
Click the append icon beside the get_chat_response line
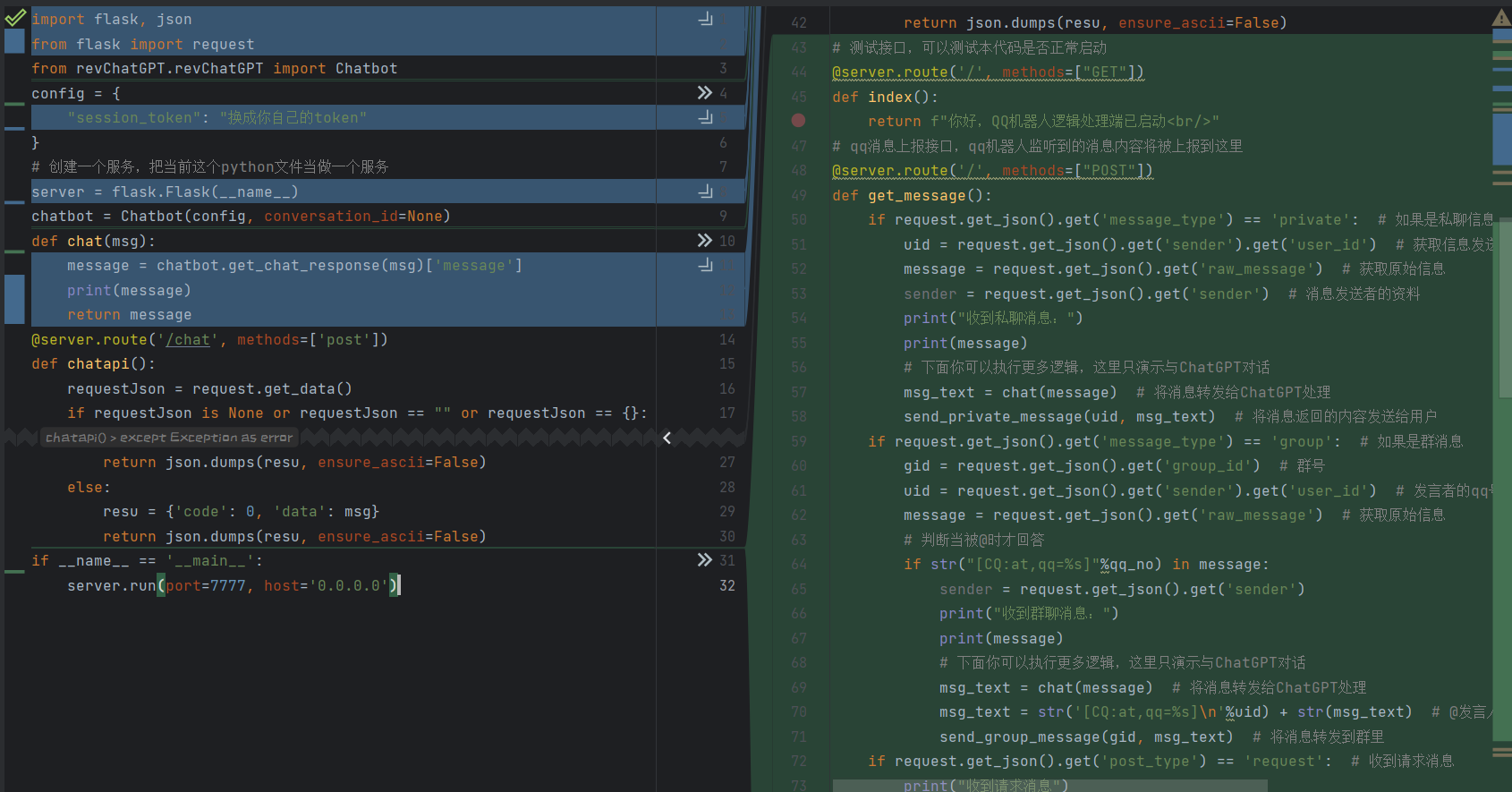coord(705,265)
